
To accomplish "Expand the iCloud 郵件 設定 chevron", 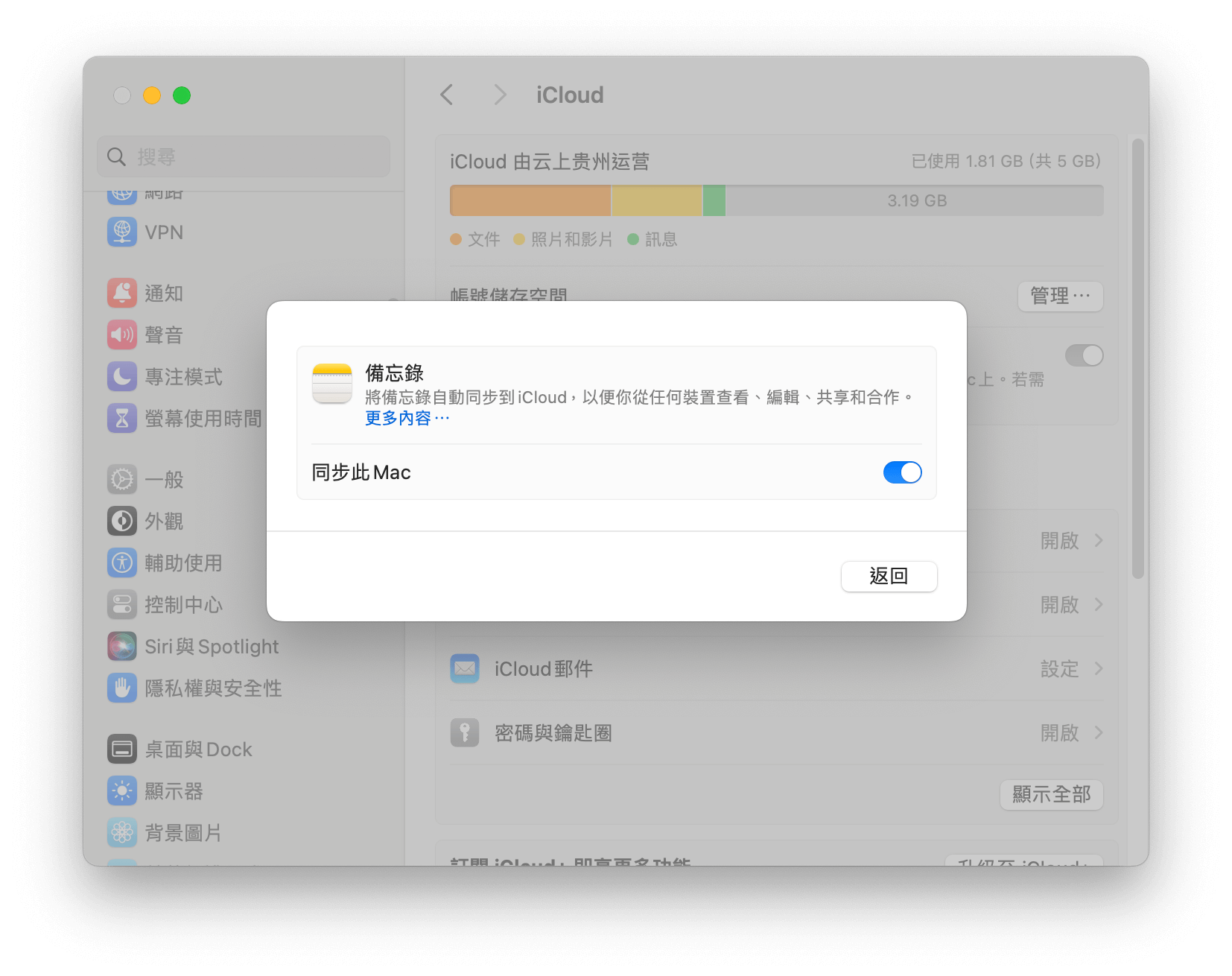I will coord(1099,668).
